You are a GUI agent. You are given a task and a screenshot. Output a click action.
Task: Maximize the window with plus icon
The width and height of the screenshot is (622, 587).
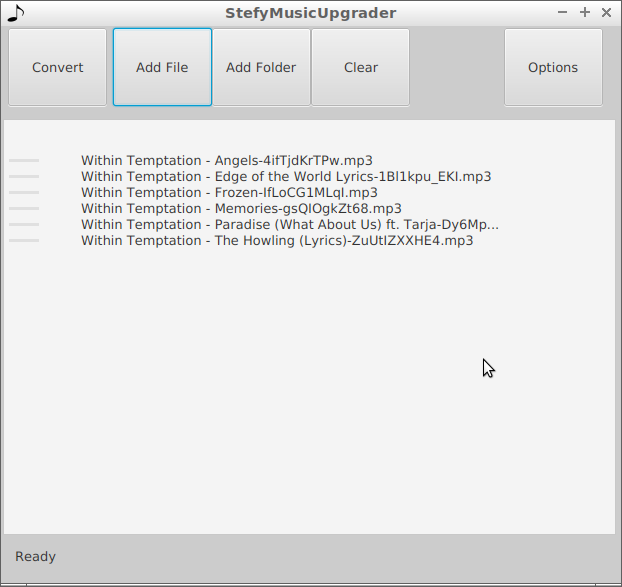[585, 12]
